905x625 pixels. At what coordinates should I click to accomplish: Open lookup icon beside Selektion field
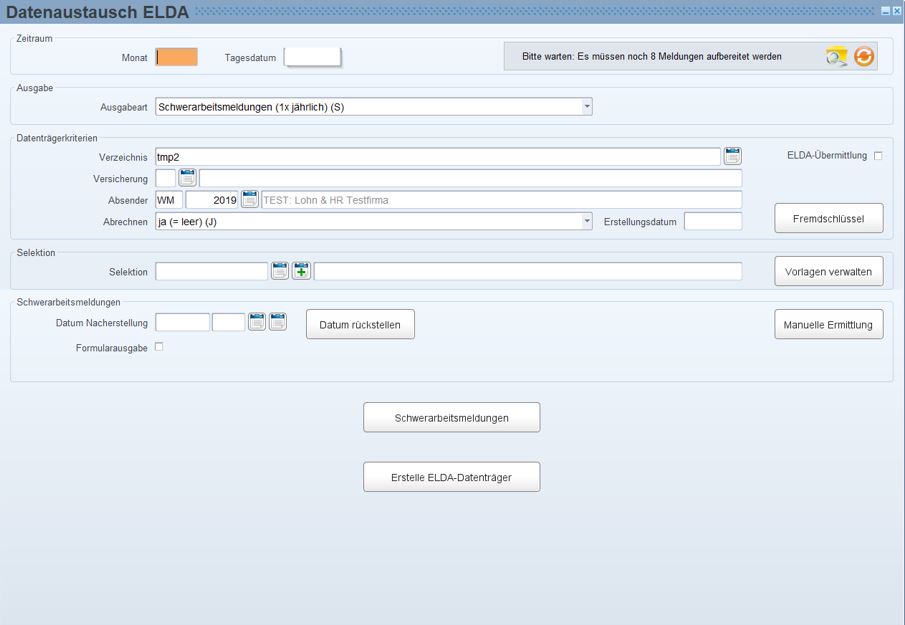pos(280,271)
